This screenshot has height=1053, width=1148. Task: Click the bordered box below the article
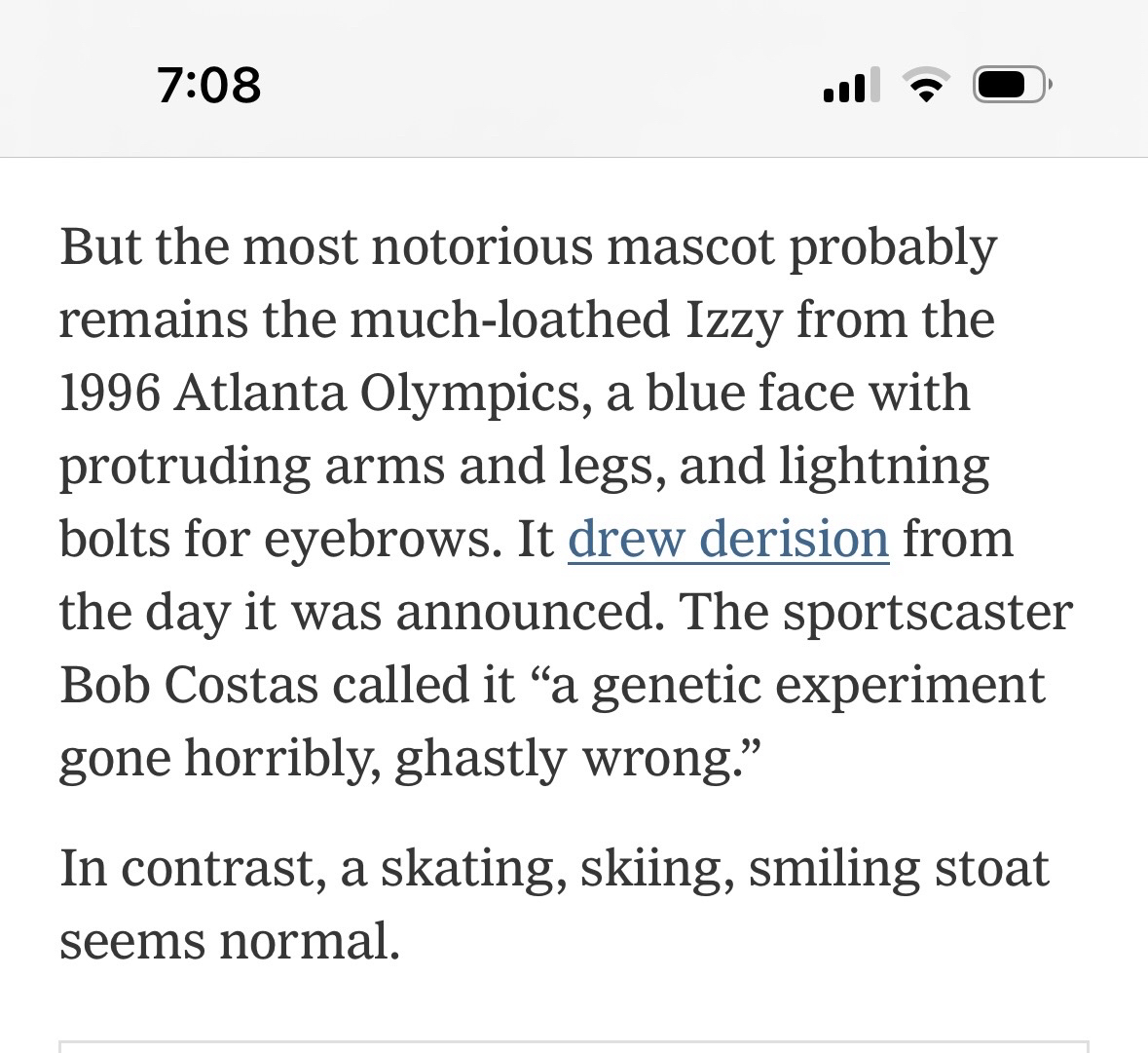(x=574, y=1046)
